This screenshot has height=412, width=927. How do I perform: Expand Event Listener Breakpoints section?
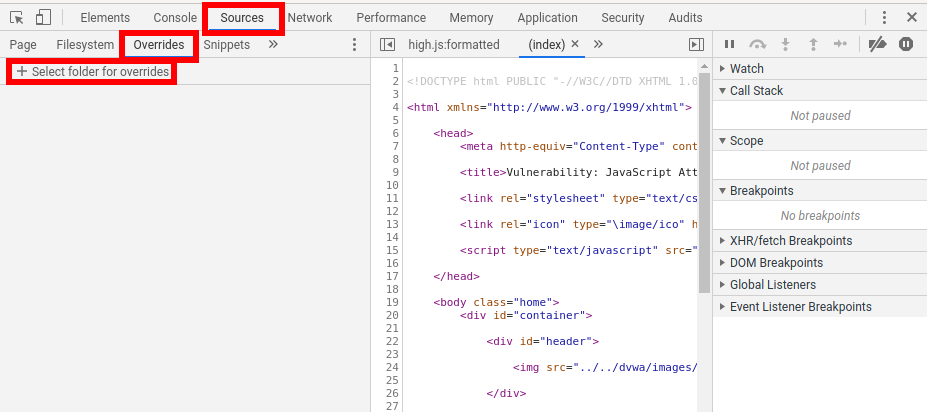pyautogui.click(x=800, y=307)
